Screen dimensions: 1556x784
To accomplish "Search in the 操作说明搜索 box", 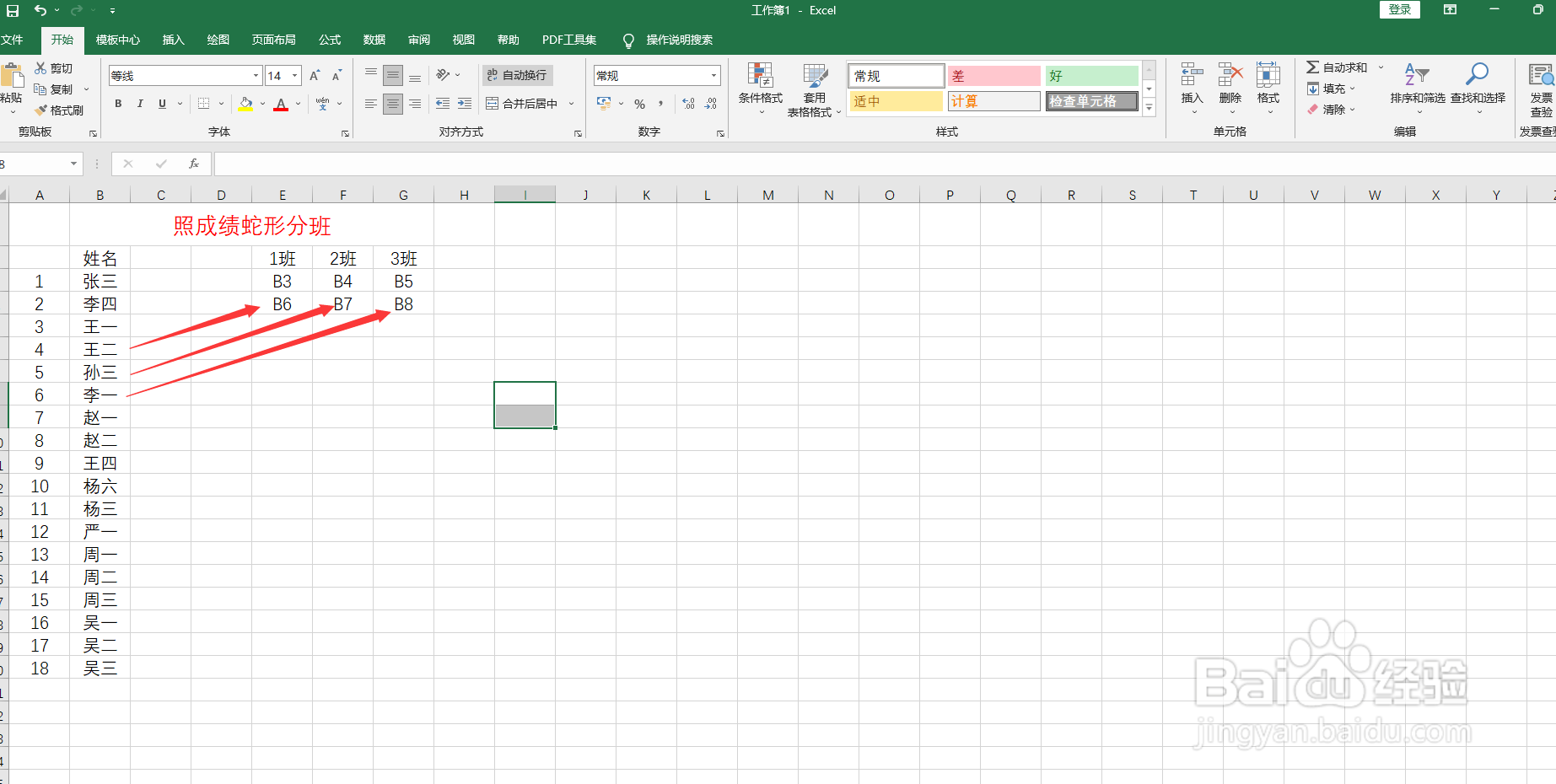I will pos(679,40).
